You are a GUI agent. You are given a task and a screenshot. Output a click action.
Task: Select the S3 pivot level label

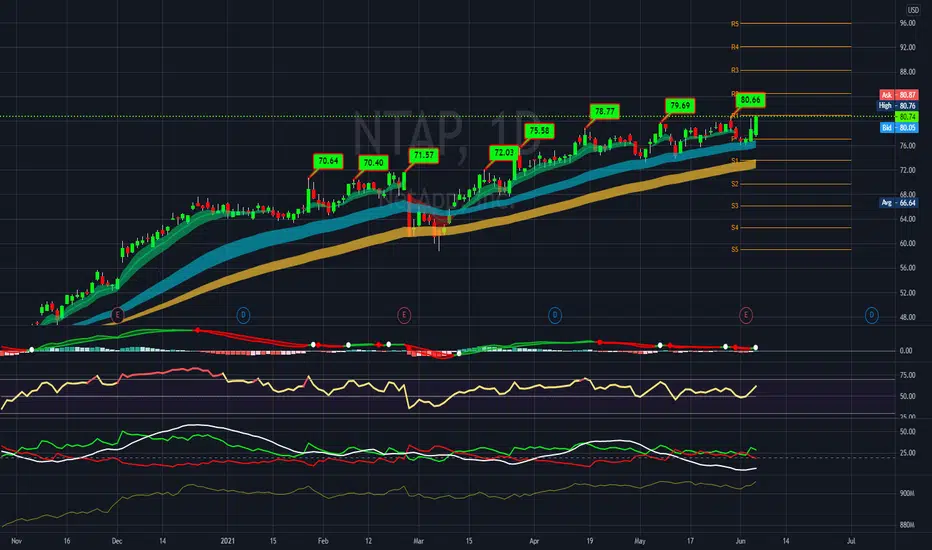tap(735, 206)
